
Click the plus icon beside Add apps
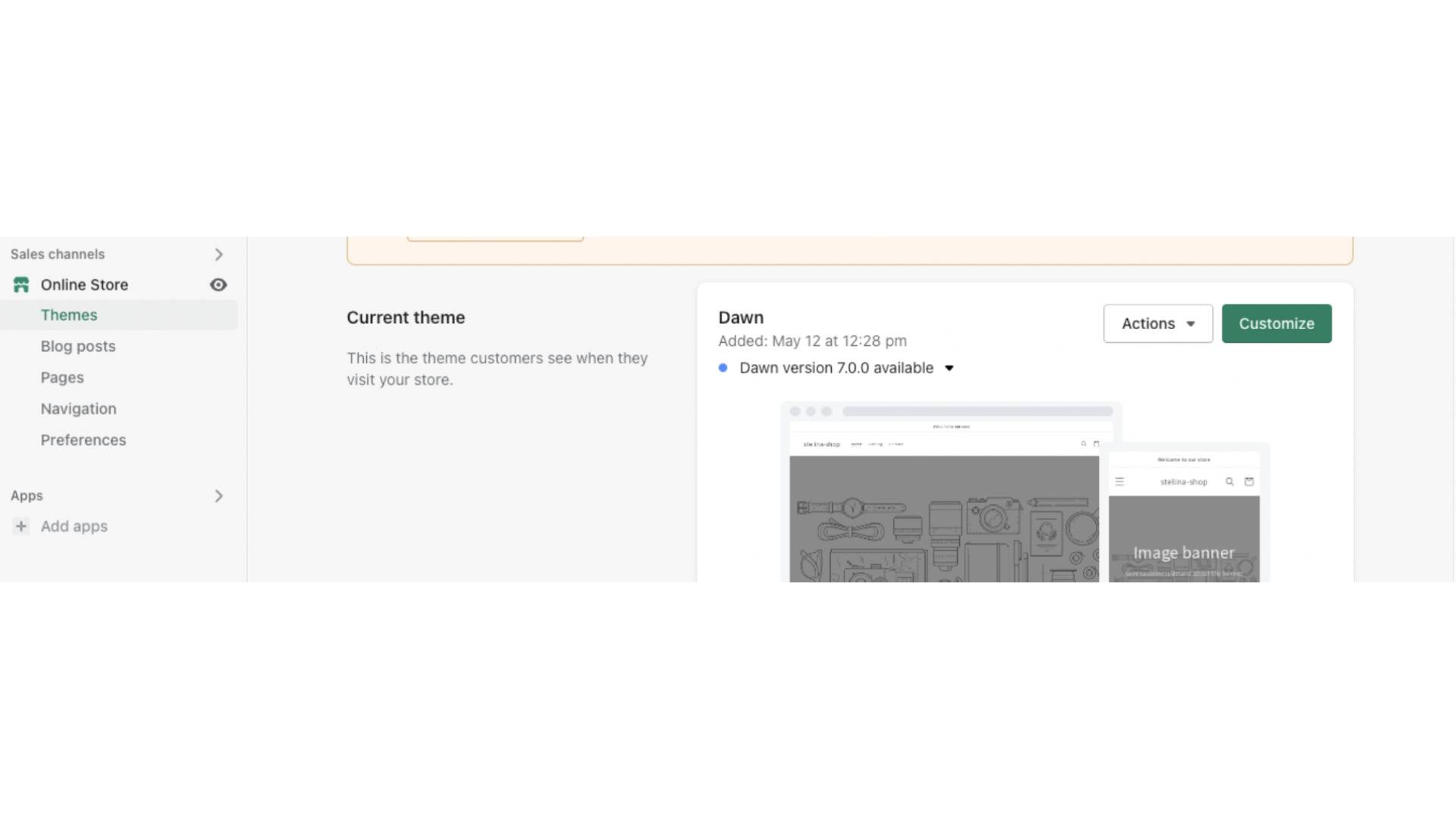pyautogui.click(x=21, y=526)
